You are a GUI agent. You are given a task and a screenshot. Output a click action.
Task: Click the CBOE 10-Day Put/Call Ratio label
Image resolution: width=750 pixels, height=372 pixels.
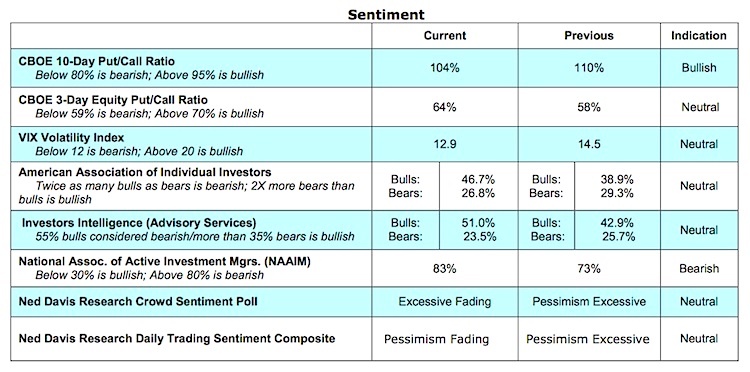[96, 62]
